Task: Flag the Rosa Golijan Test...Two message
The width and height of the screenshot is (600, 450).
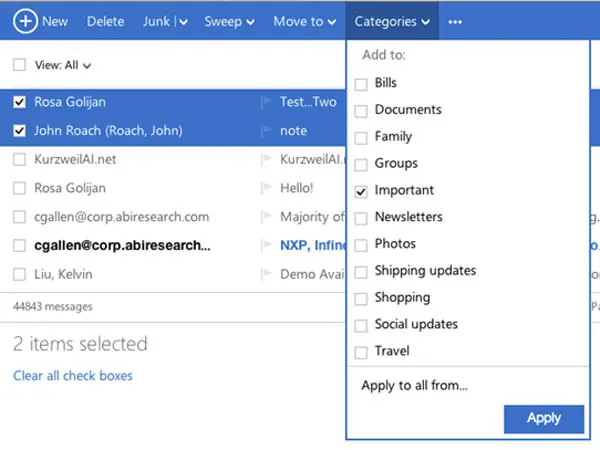Action: click(267, 101)
